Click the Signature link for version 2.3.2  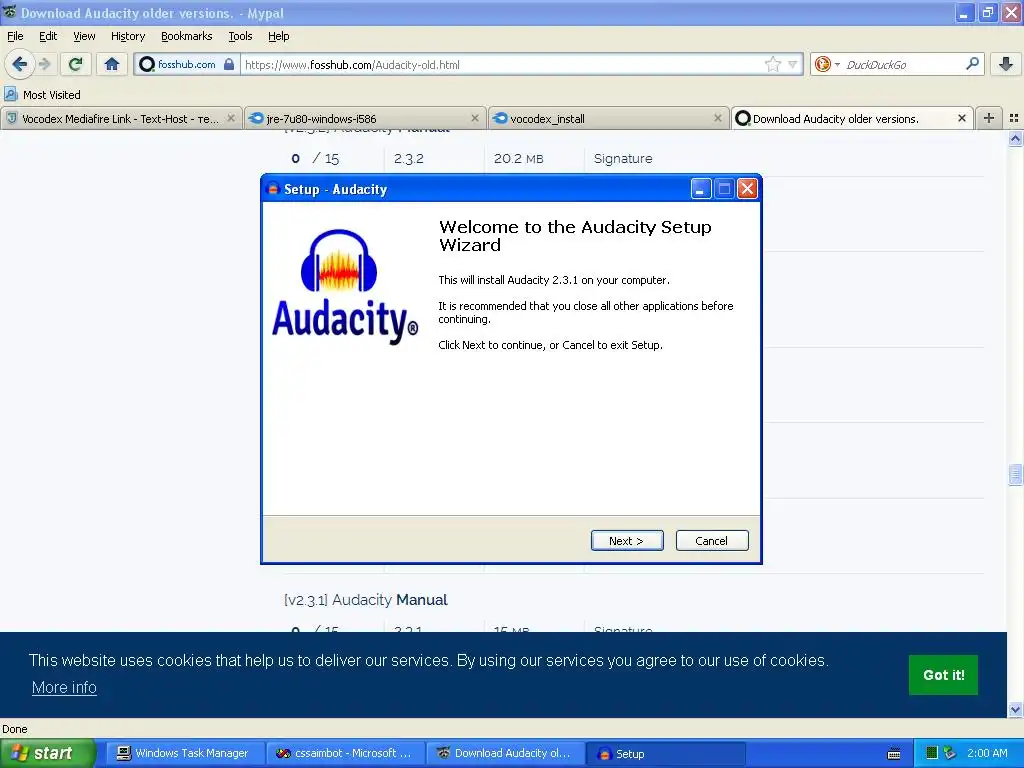coord(623,158)
